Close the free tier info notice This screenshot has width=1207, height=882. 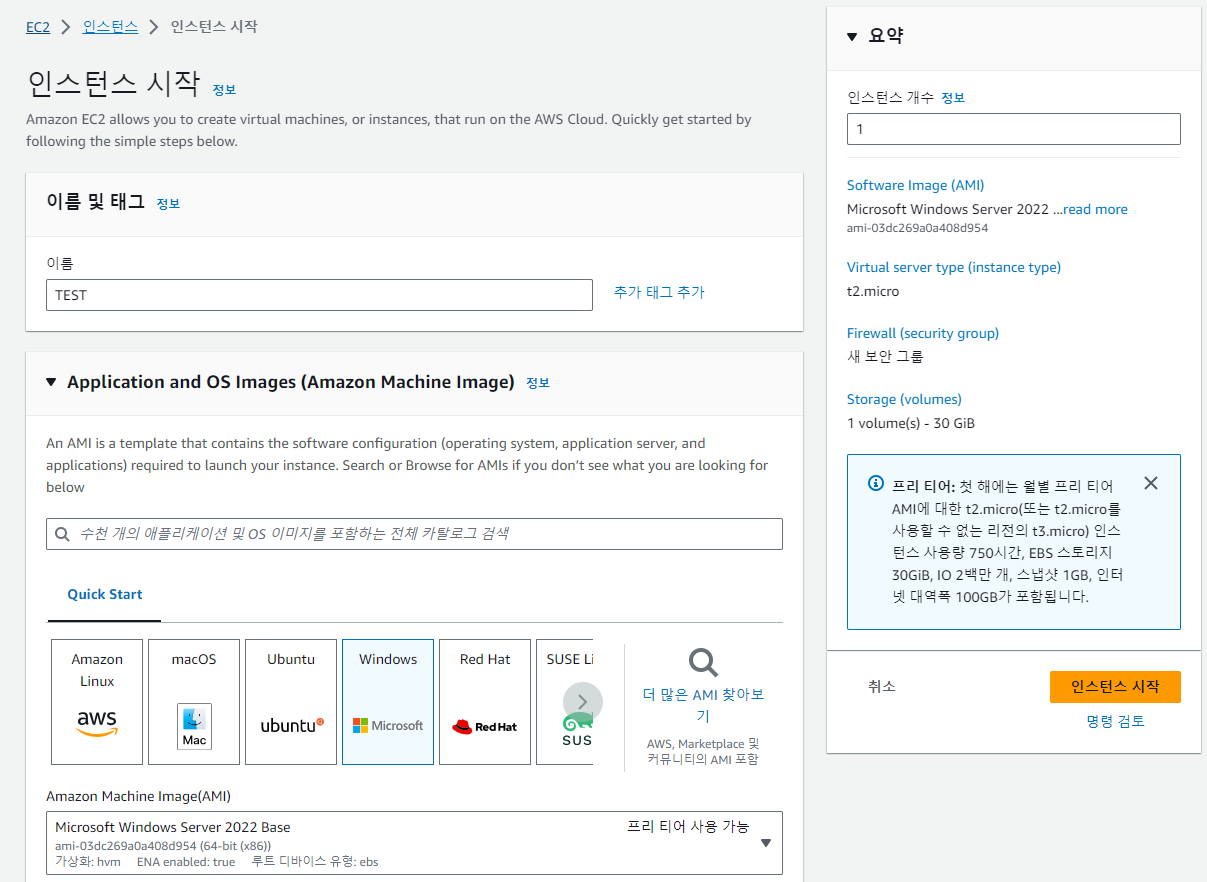1151,483
